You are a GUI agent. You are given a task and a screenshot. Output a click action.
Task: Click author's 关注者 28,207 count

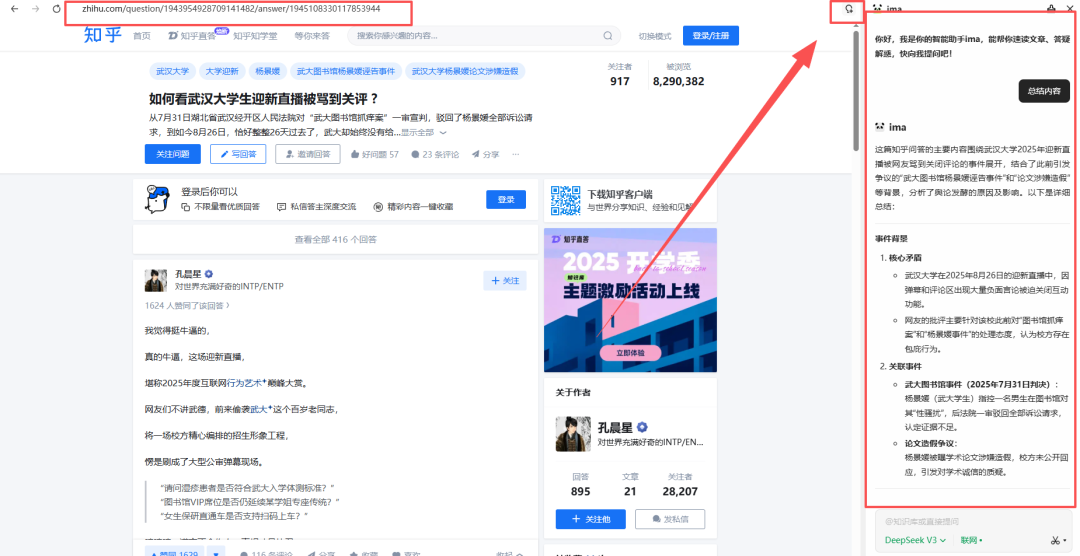(x=679, y=485)
